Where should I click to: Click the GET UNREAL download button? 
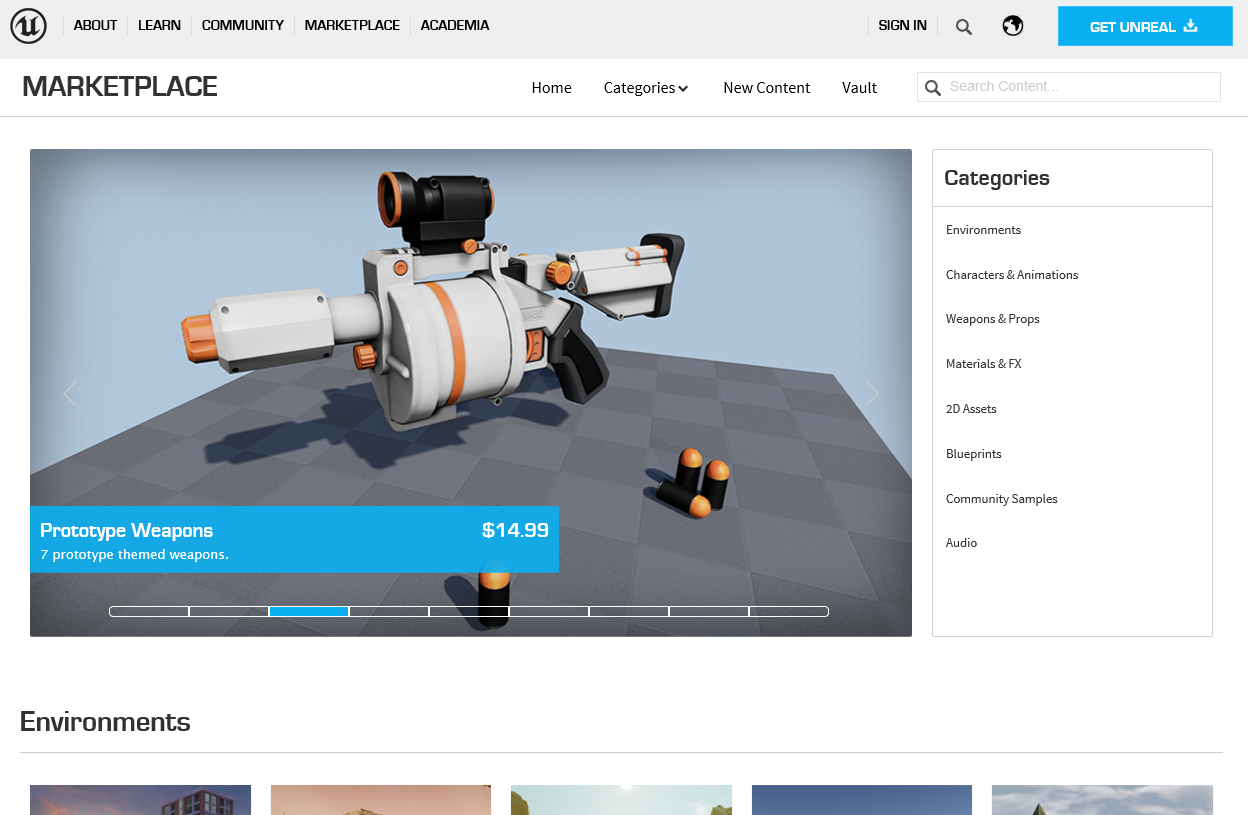point(1145,26)
